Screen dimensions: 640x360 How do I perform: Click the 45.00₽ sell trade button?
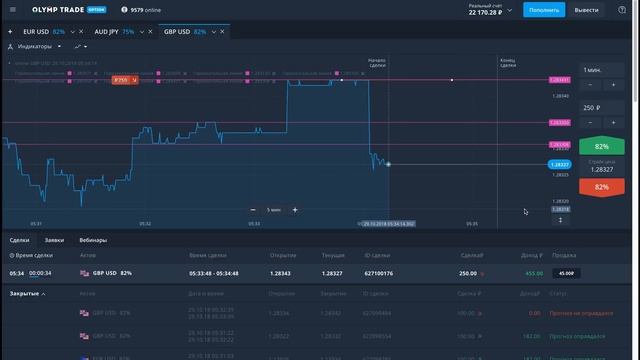566,273
